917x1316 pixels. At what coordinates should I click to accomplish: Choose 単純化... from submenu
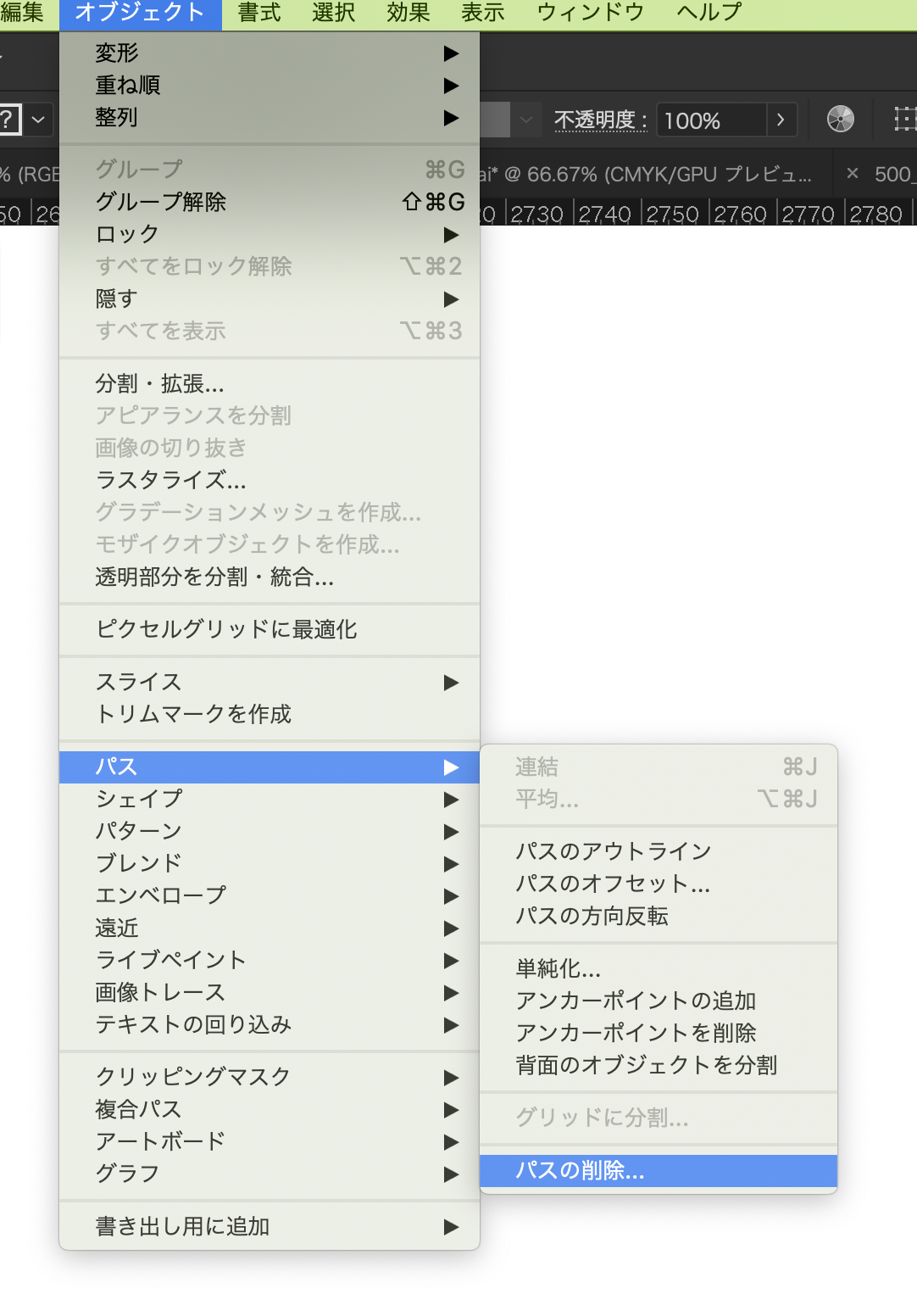point(659,969)
